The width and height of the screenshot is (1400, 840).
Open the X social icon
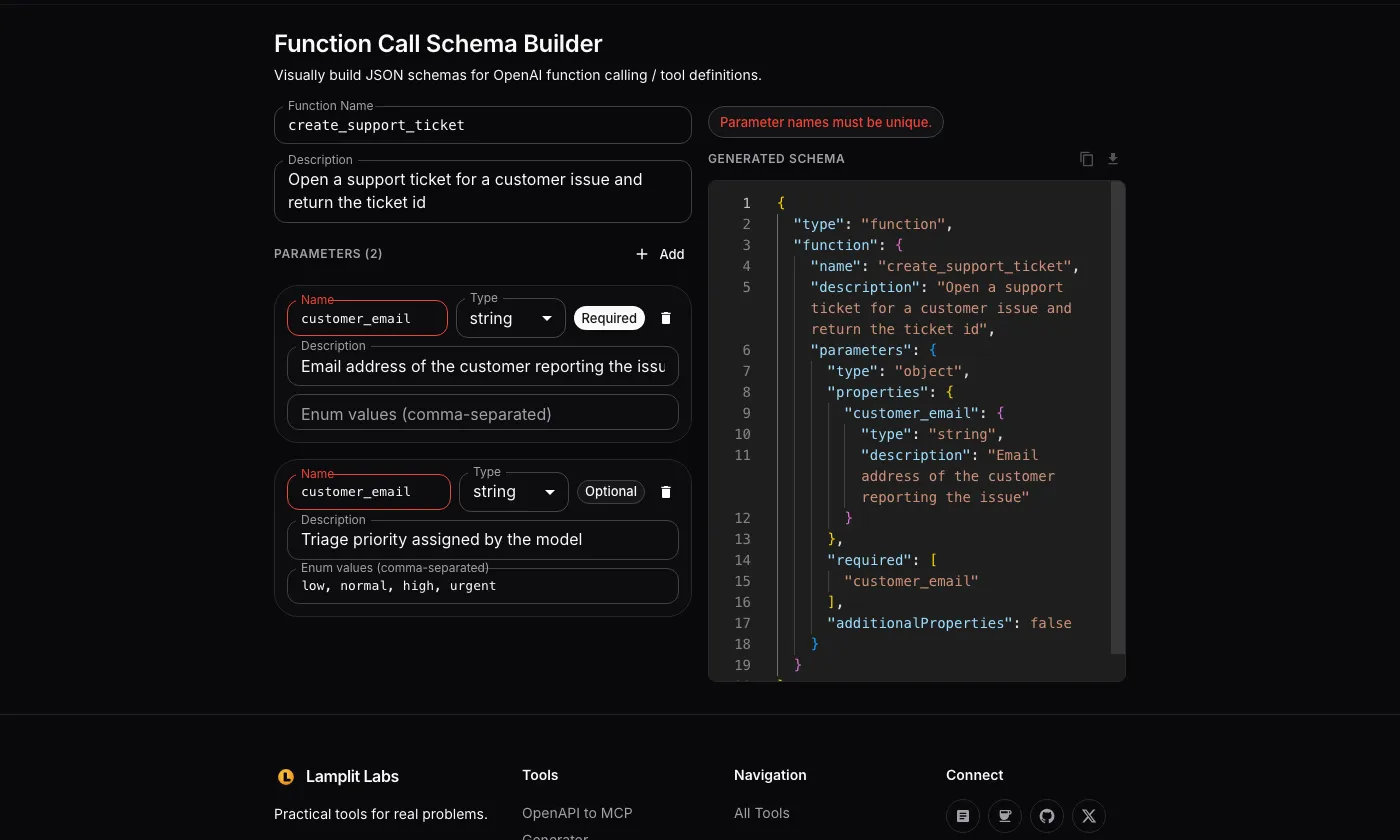[1089, 816]
